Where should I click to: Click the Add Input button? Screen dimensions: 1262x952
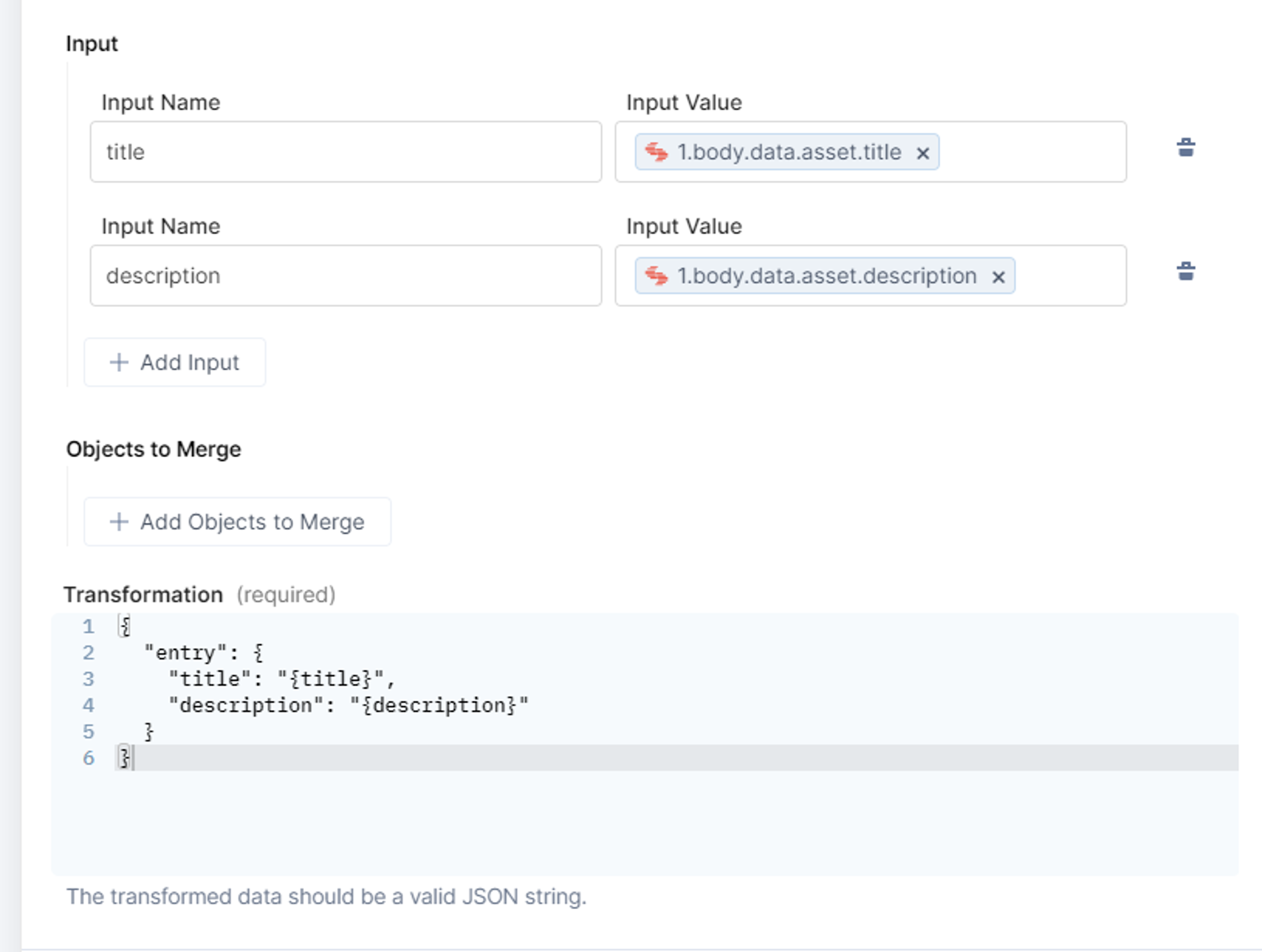pos(175,362)
